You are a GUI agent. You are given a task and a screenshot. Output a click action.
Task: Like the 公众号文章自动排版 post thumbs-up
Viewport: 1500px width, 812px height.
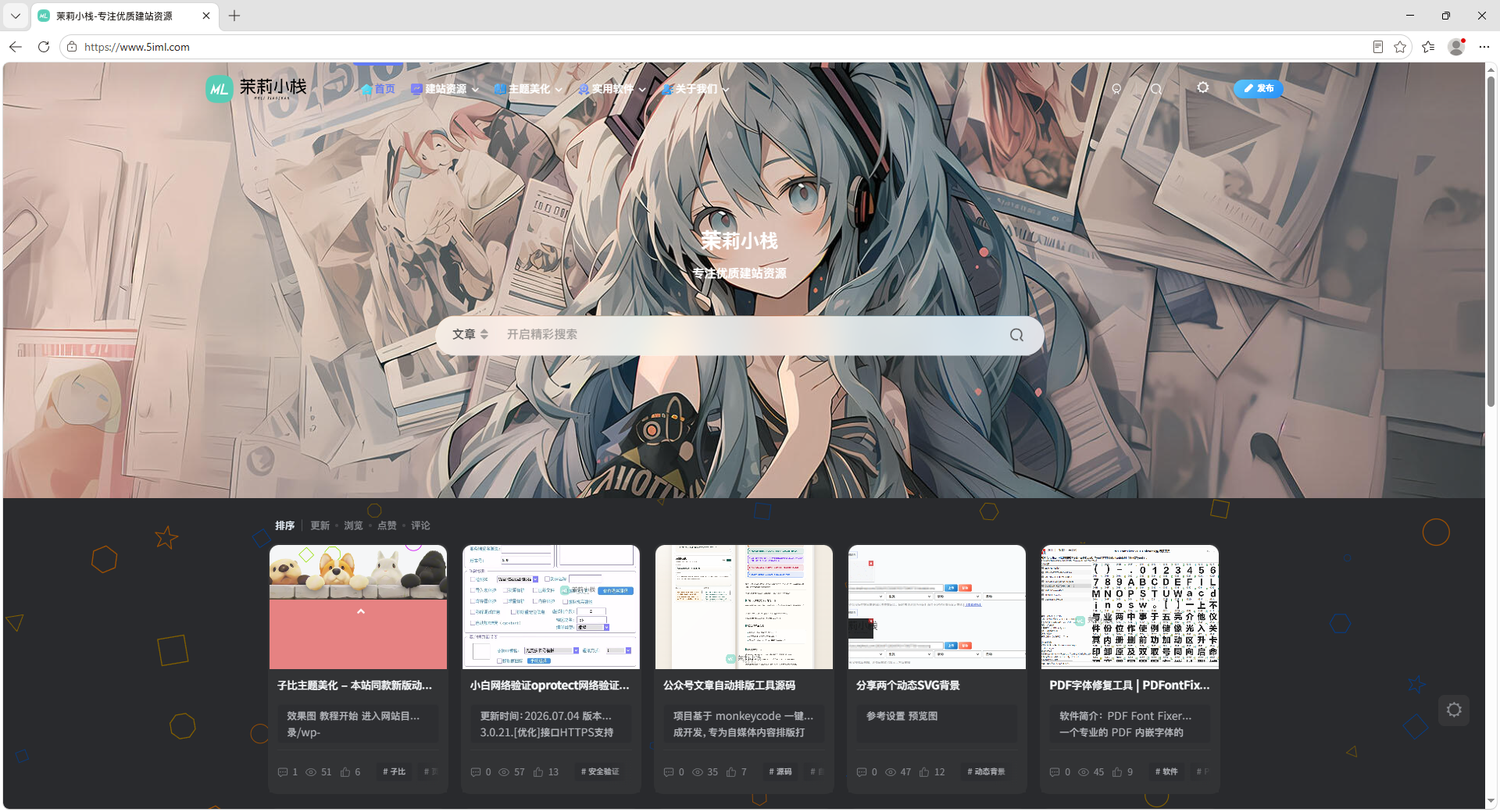731,772
